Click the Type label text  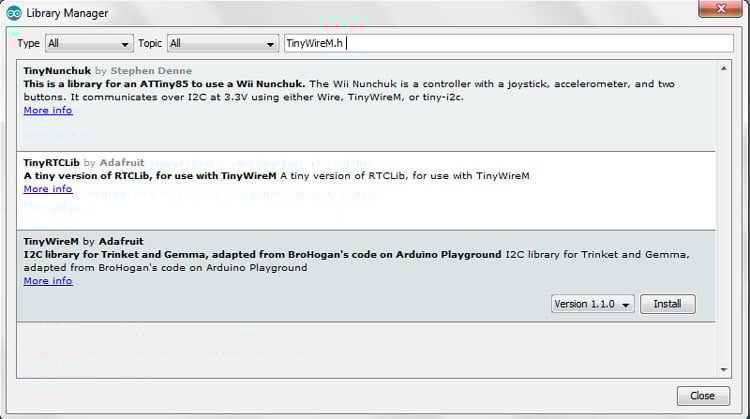click(29, 44)
